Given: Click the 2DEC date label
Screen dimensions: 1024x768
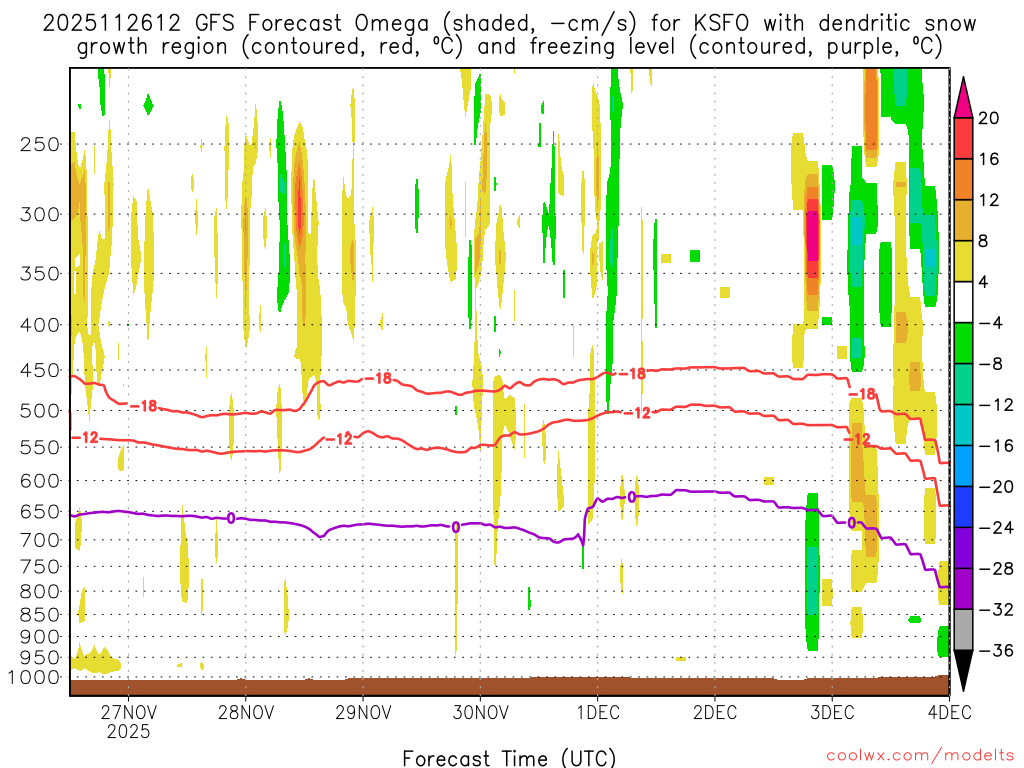Looking at the screenshot, I should point(714,712).
